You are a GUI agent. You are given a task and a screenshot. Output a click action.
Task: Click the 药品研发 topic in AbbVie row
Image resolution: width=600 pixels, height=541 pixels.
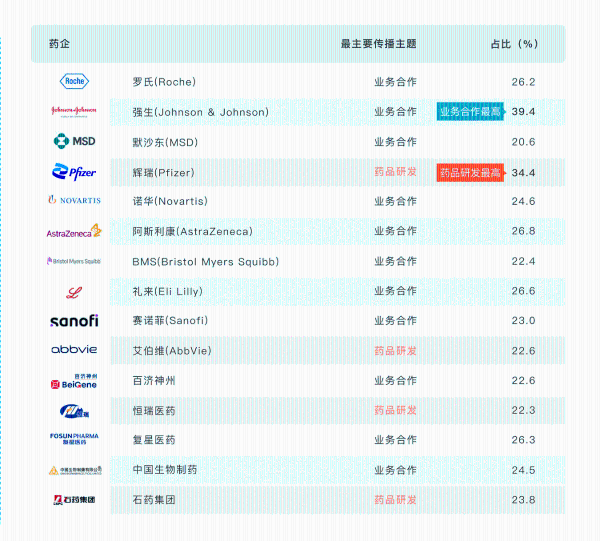(x=395, y=350)
